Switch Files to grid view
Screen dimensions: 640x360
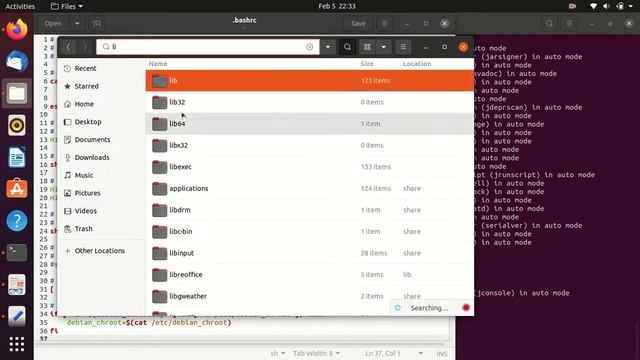pyautogui.click(x=367, y=47)
